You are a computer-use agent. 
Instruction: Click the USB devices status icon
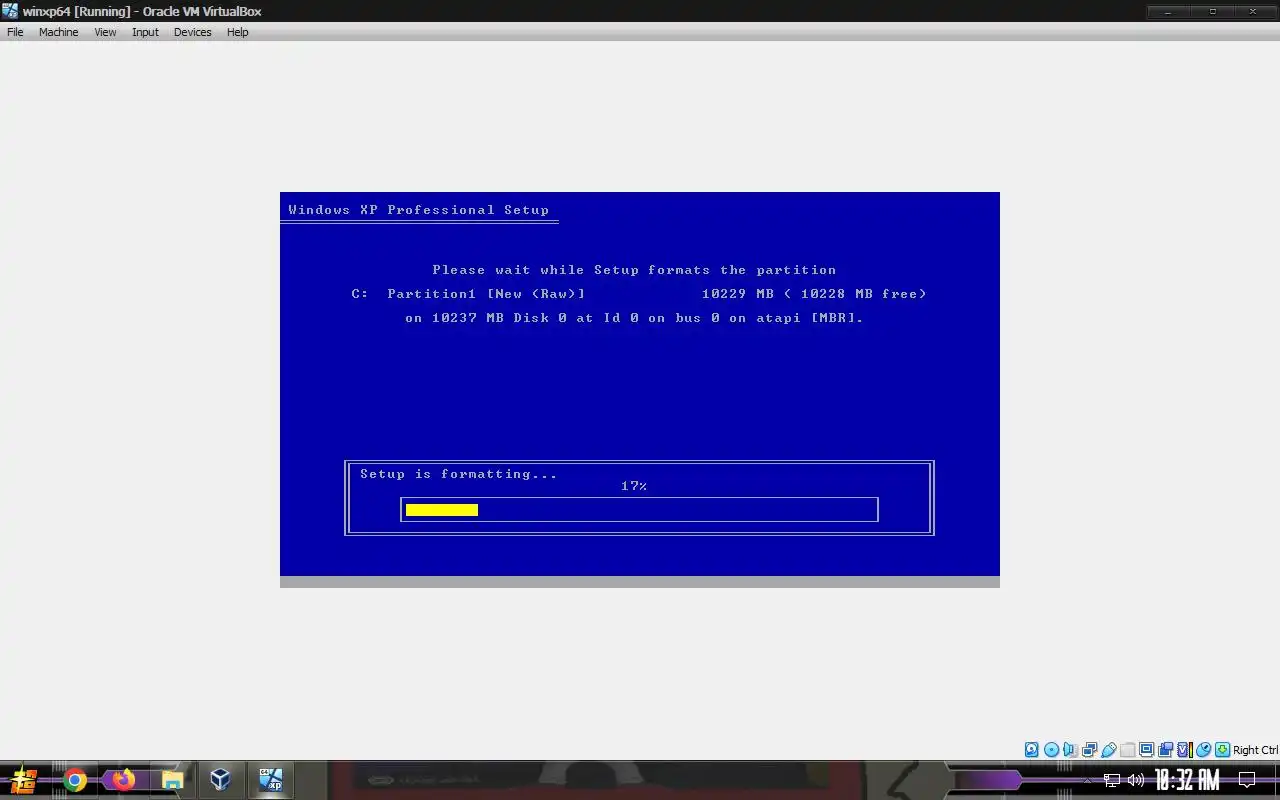pyautogui.click(x=1108, y=750)
